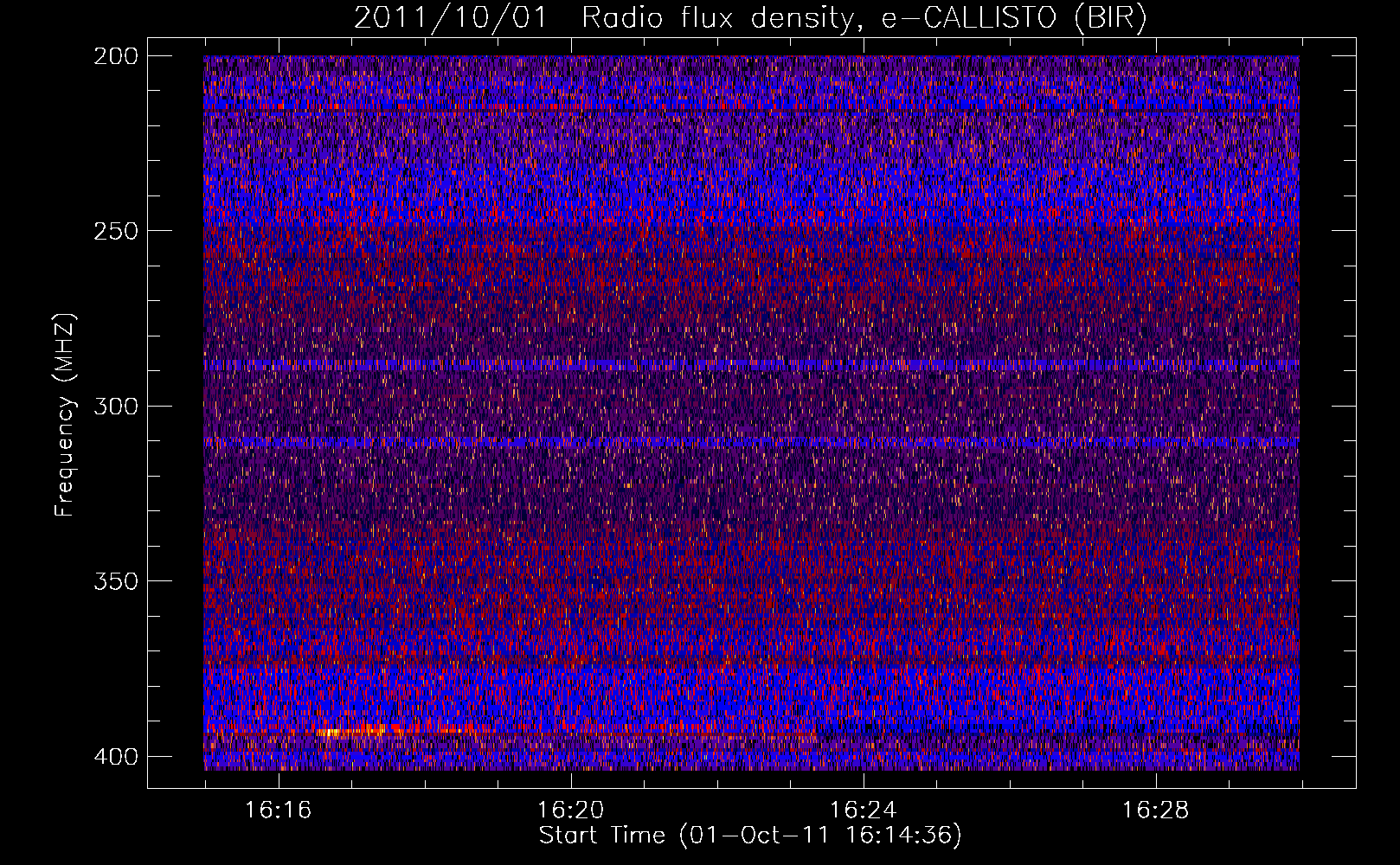This screenshot has height=865, width=1400.
Task: Click the 16:16 time tick label
Action: 278,810
